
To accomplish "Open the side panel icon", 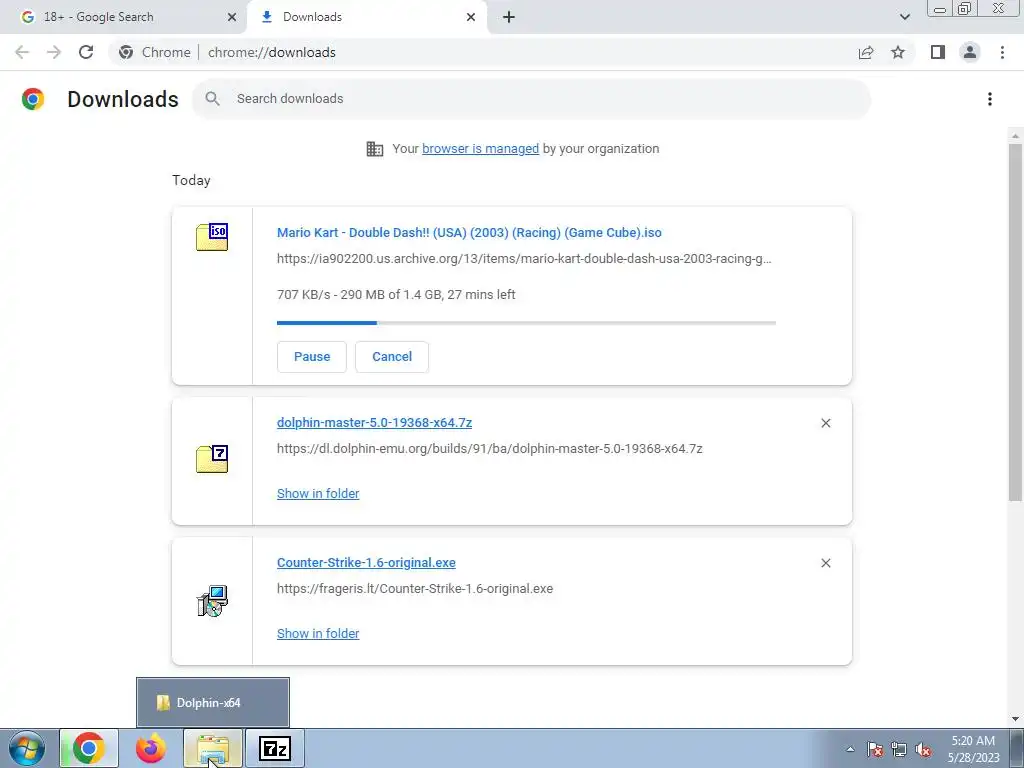I will coord(938,52).
